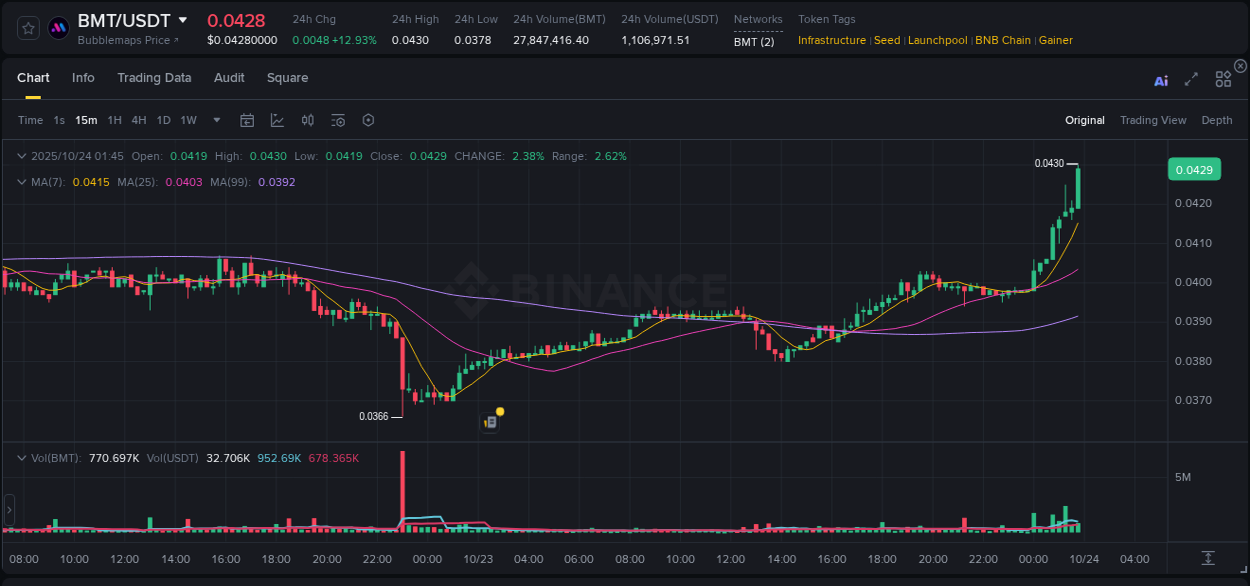Screen dimensions: 1250x586
Task: Open the BMT/USDT pair dropdown
Action: (x=183, y=19)
